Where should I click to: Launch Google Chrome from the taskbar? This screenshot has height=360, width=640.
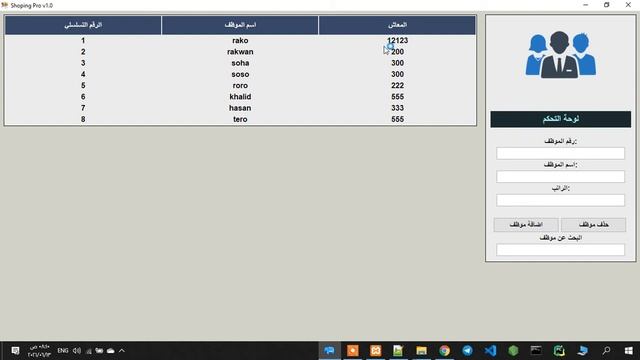(444, 351)
